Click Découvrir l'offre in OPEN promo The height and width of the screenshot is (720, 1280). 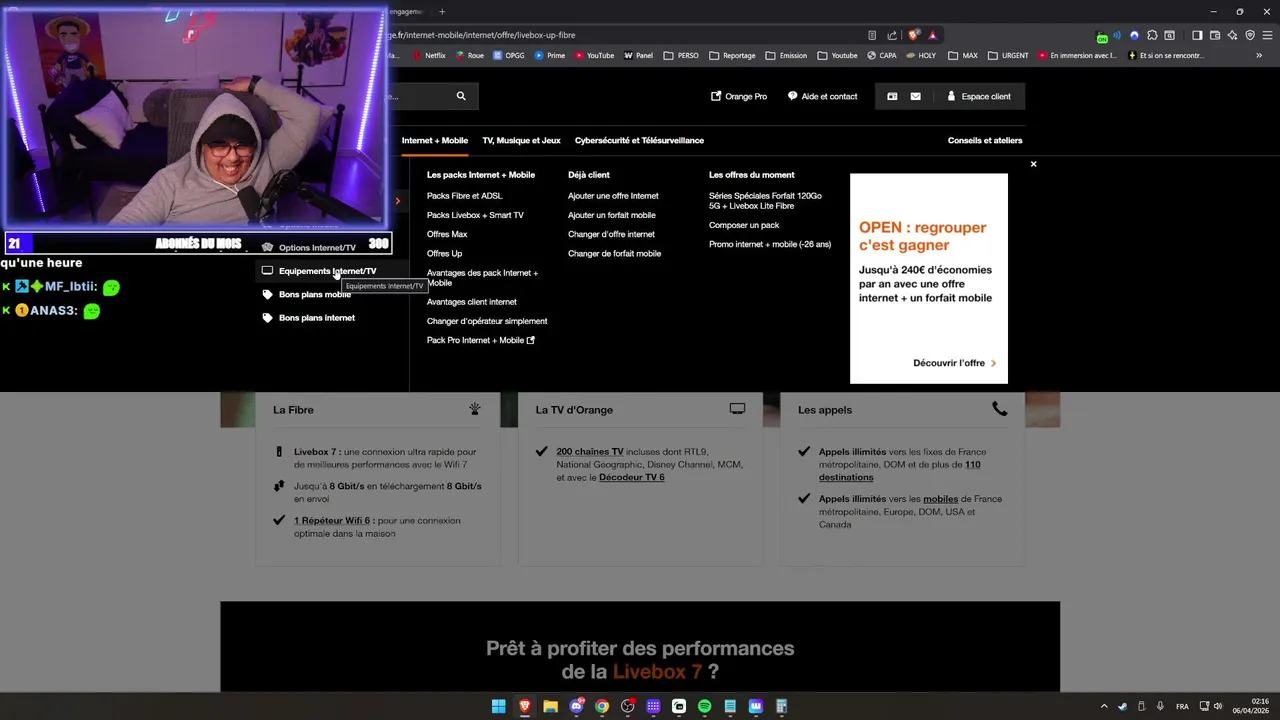954,363
